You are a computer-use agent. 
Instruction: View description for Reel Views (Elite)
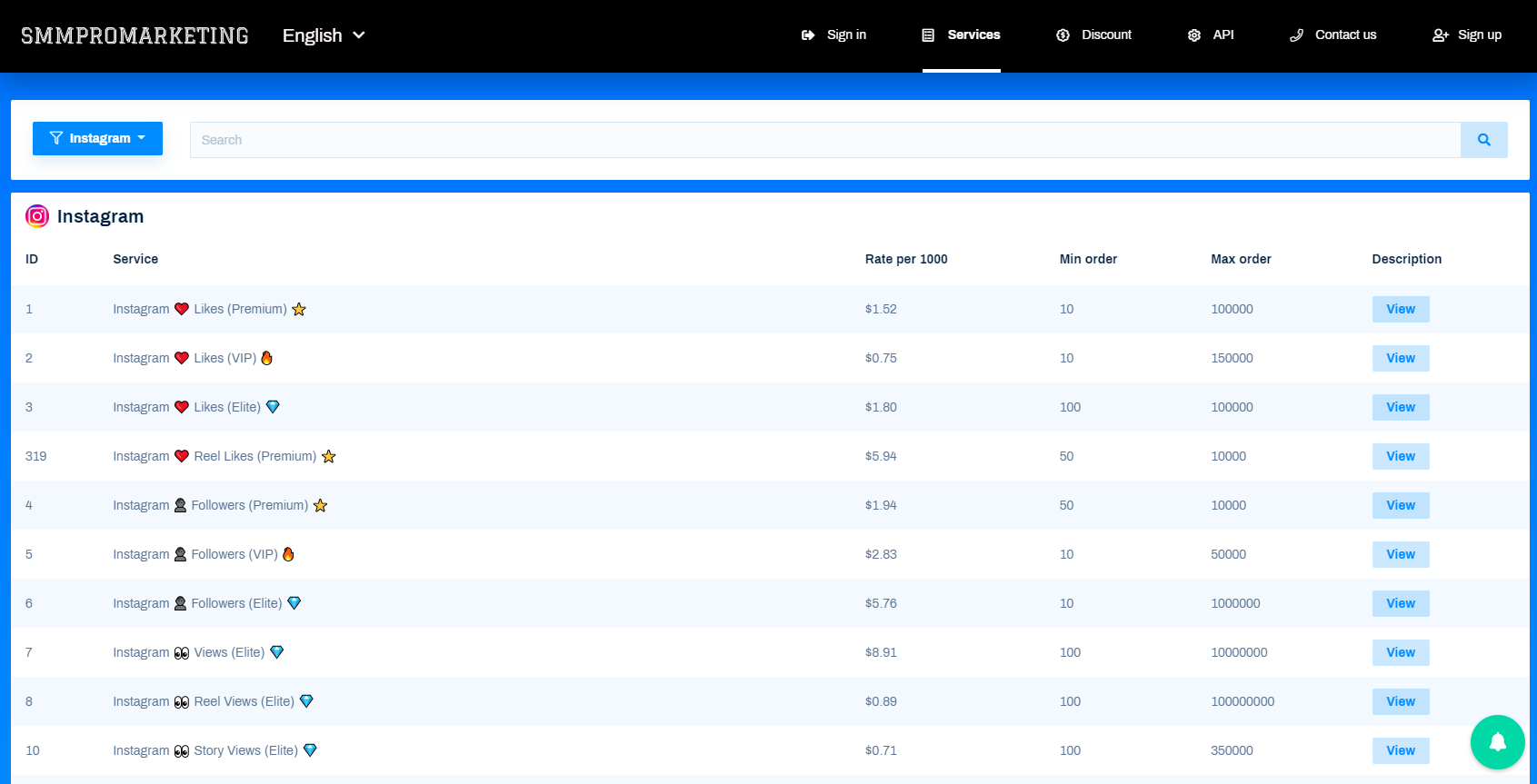1401,701
